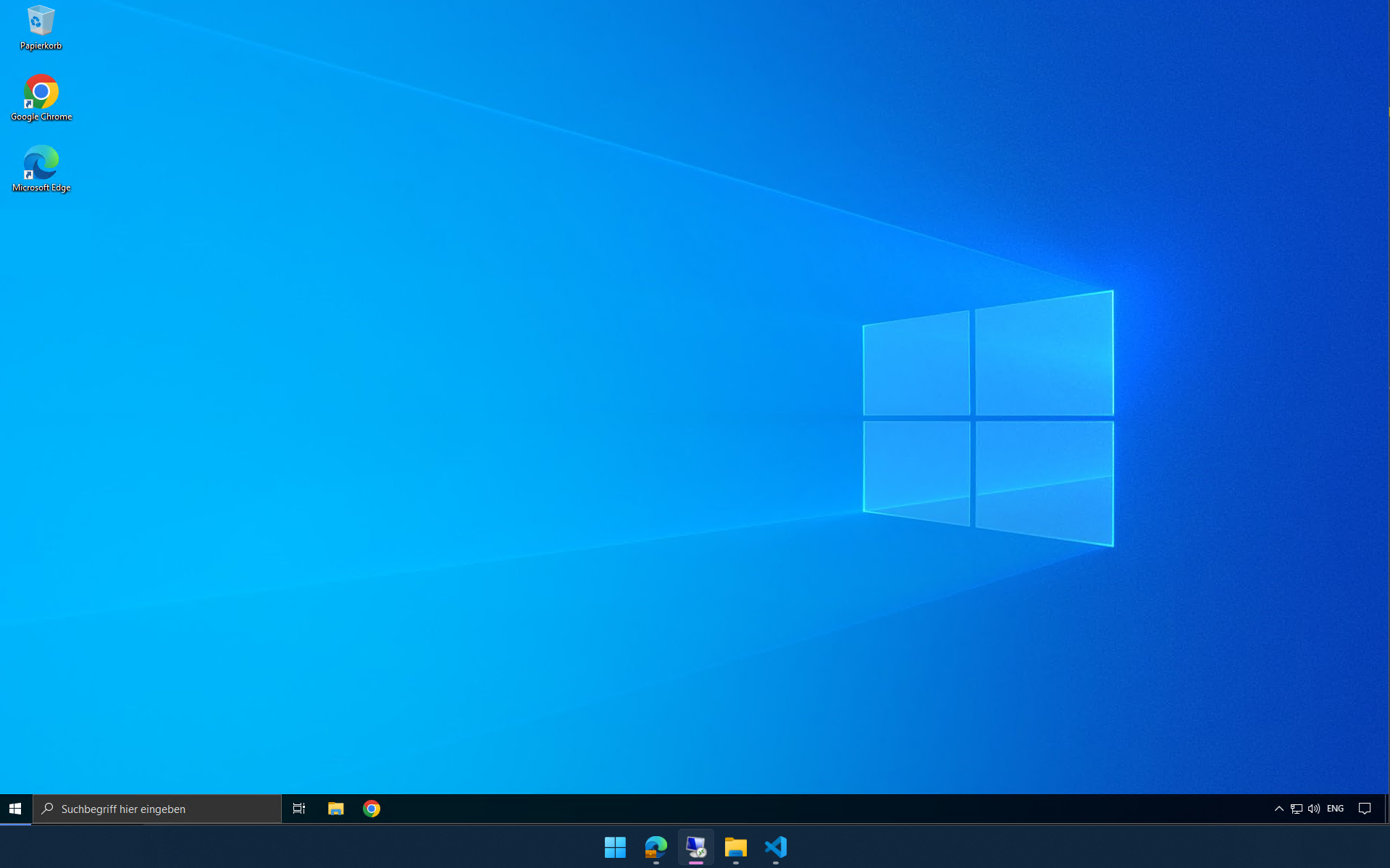The height and width of the screenshot is (868, 1390).
Task: Open the volume control speaker icon
Action: click(1314, 809)
